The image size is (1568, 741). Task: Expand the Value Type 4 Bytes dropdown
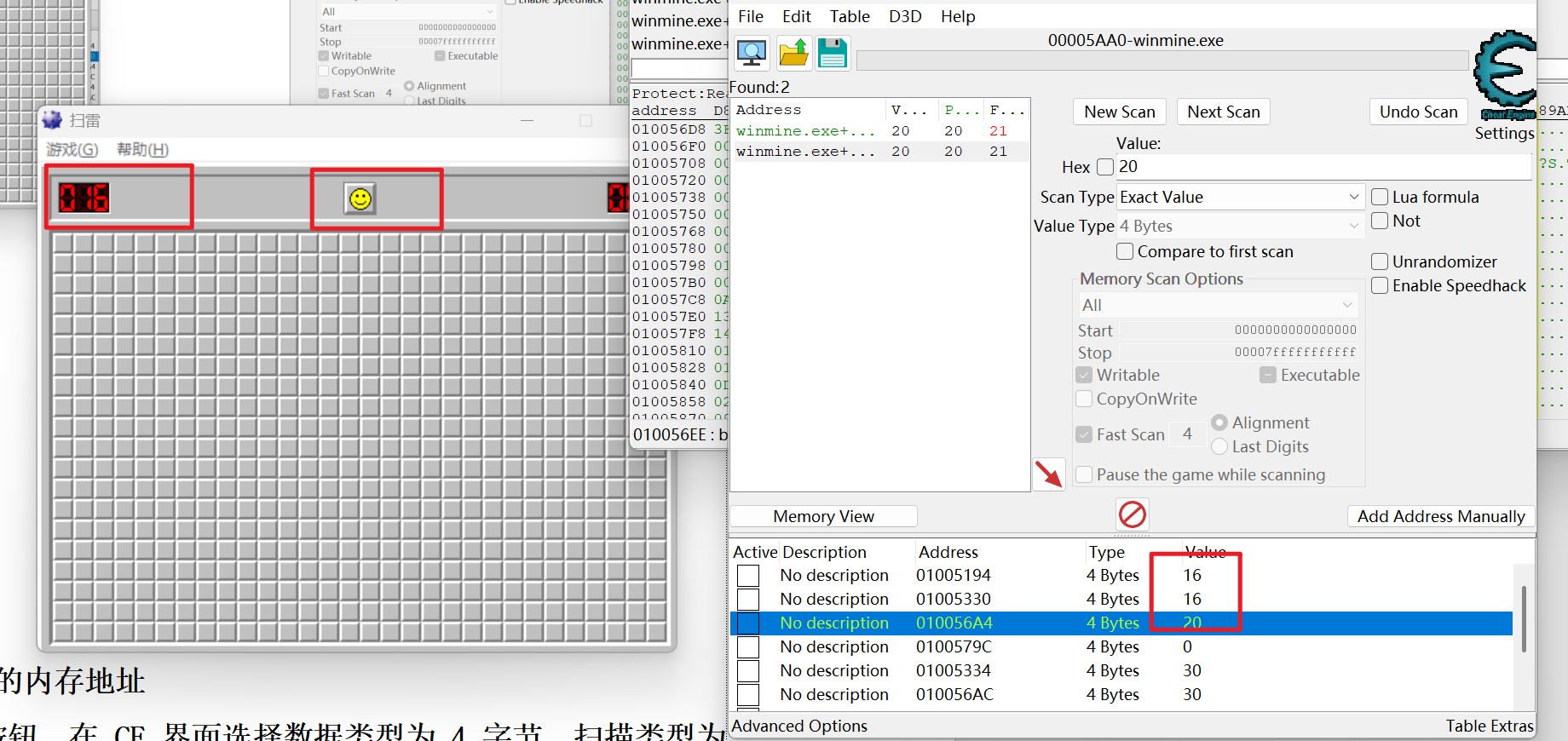tap(1240, 226)
